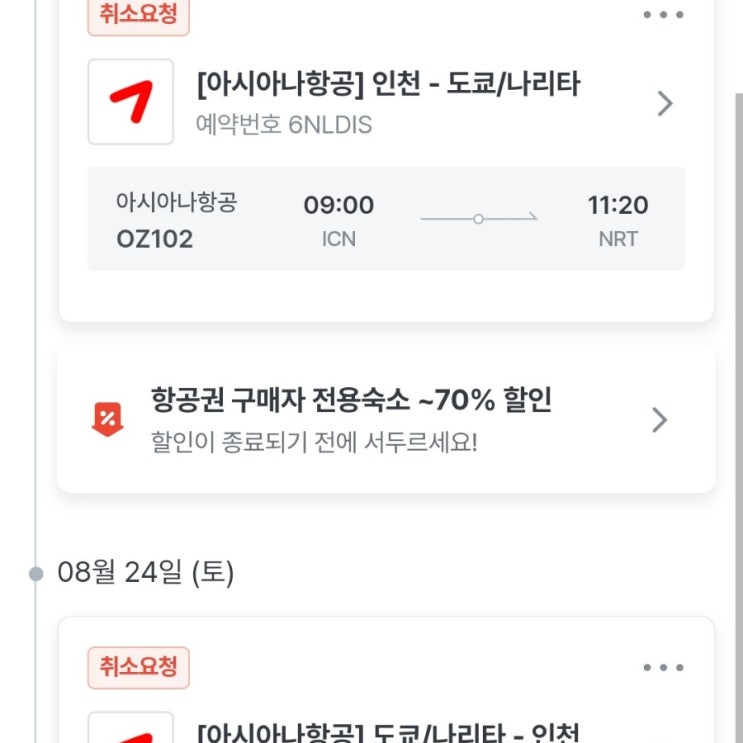Image resolution: width=743 pixels, height=743 pixels.
Task: Open [아시아나항공] 인천 - 도쿄/나리타 booking title
Action: click(x=389, y=85)
